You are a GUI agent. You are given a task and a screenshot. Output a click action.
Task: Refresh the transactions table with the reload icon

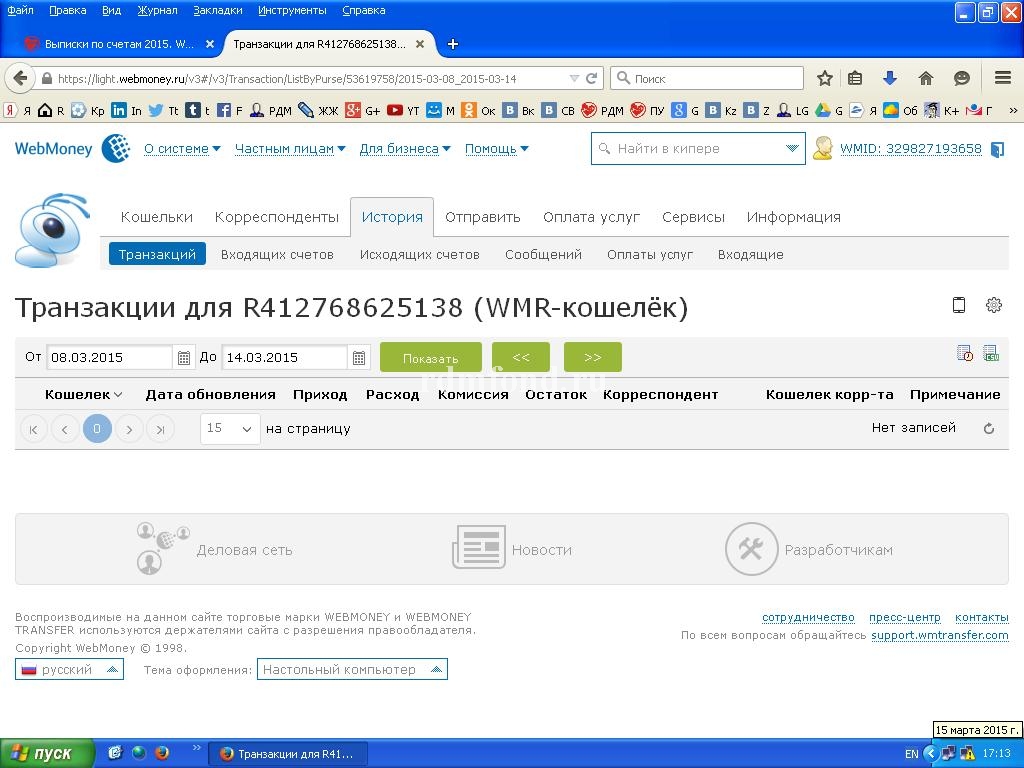pos(989,428)
